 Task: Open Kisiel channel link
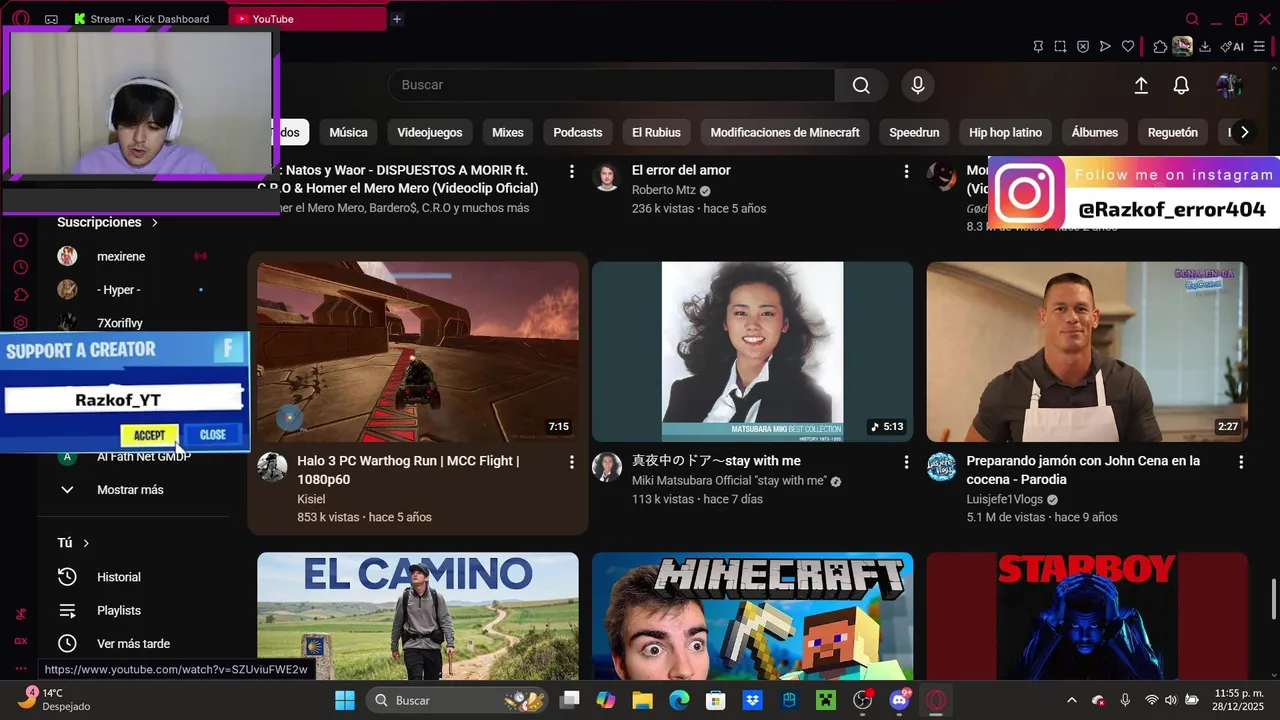[x=311, y=499]
